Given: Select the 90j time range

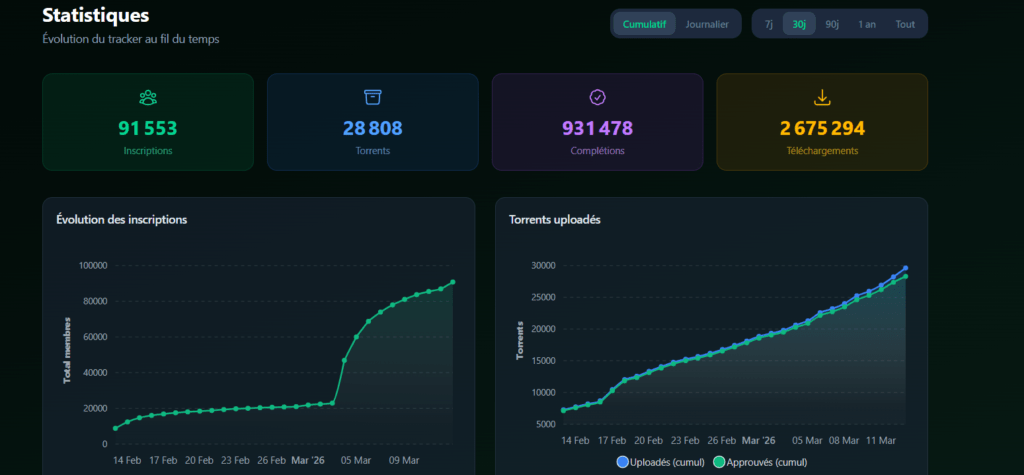Looking at the screenshot, I should pyautogui.click(x=832, y=24).
